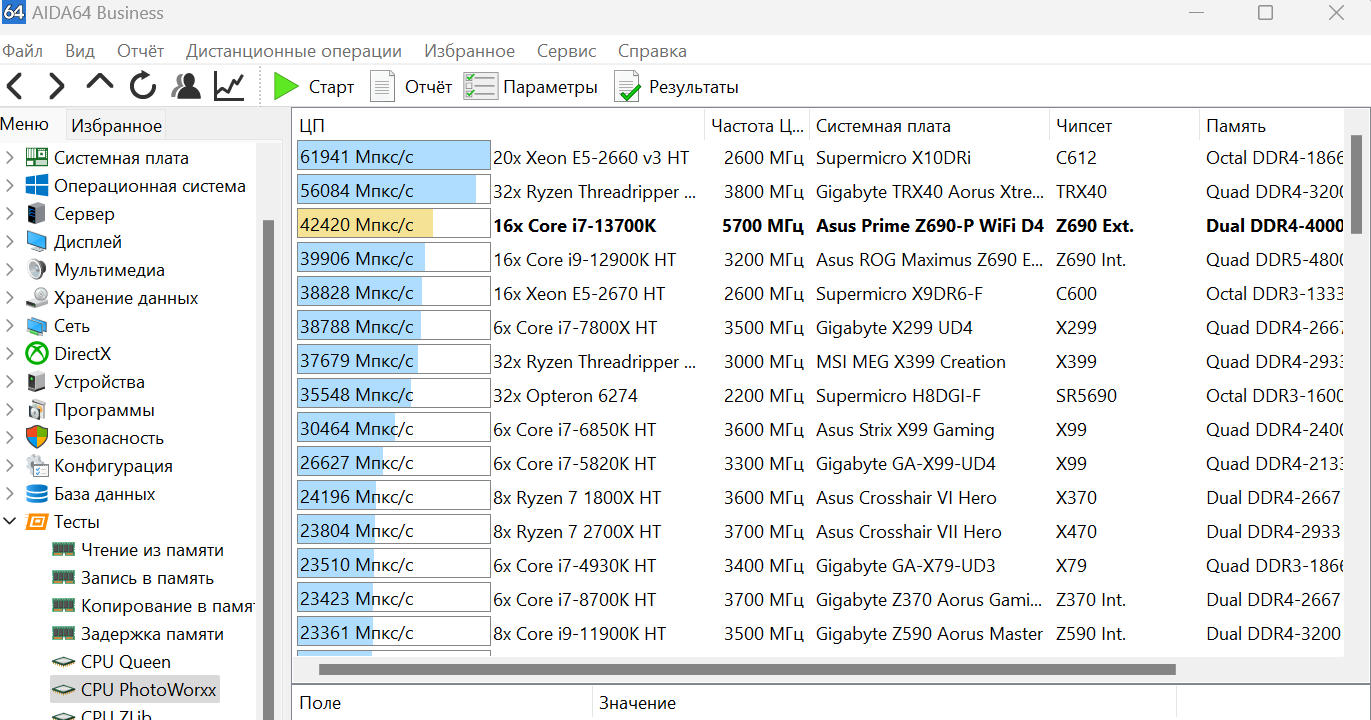Expand the Дисплей tree node
Screen dimensions: 1371x720
[10, 241]
